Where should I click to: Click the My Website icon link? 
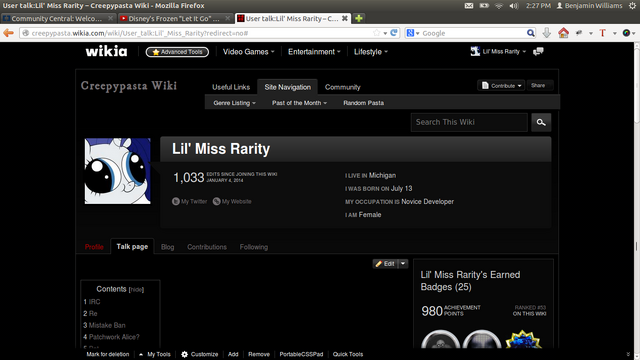point(217,201)
